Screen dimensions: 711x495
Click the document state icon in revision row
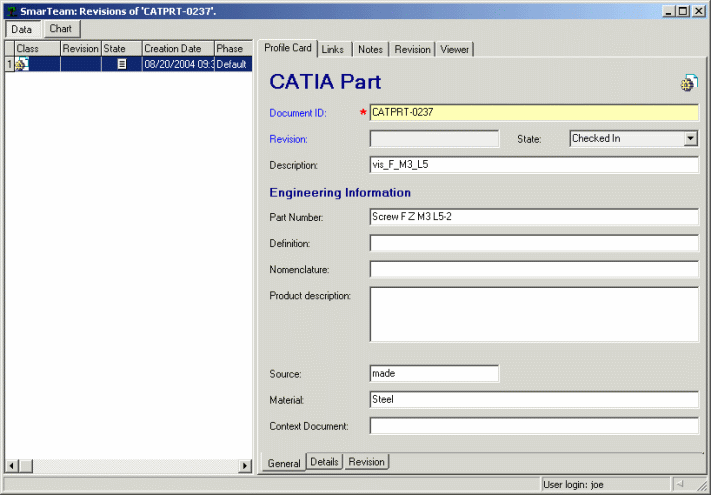(122, 64)
